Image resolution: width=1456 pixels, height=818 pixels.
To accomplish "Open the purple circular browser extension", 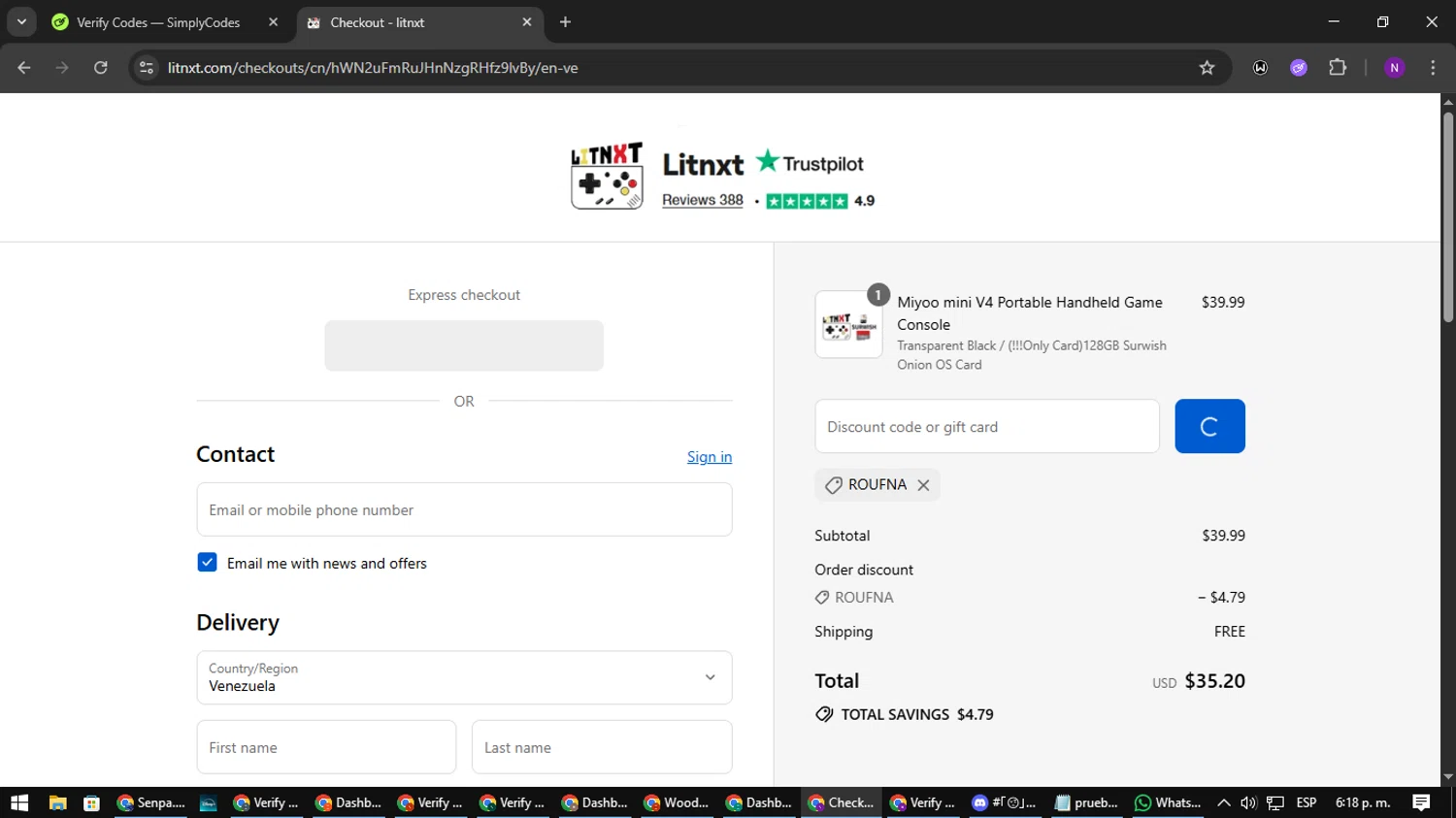I will click(1299, 68).
